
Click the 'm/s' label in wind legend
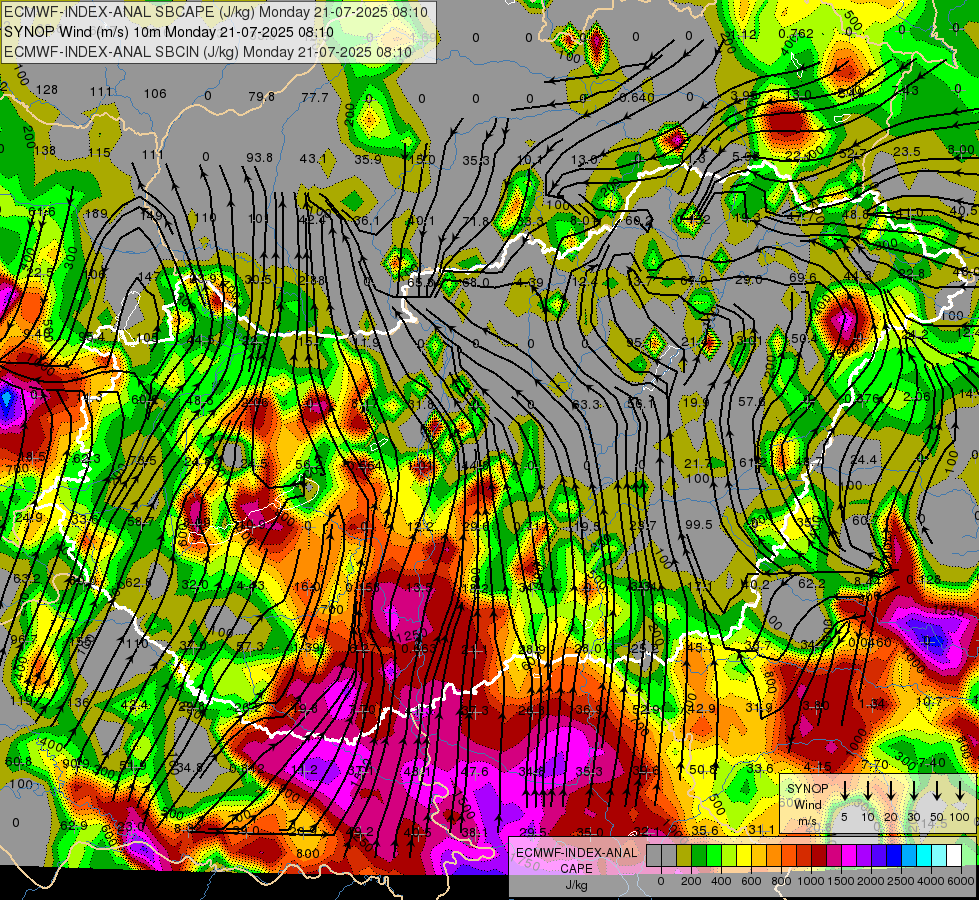[x=807, y=821]
